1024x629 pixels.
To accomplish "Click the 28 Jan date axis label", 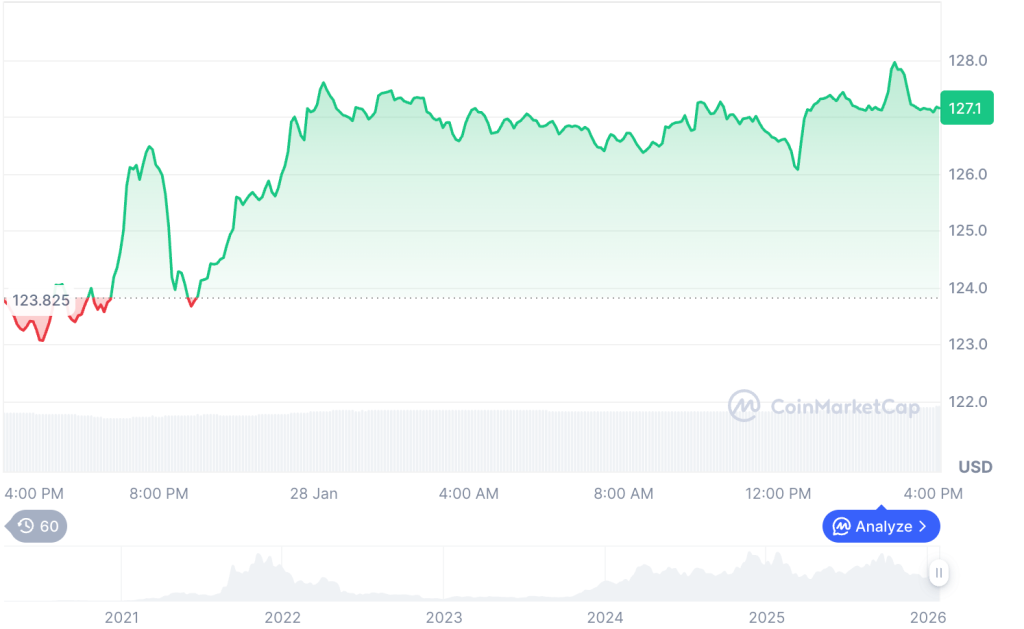I will pos(313,494).
